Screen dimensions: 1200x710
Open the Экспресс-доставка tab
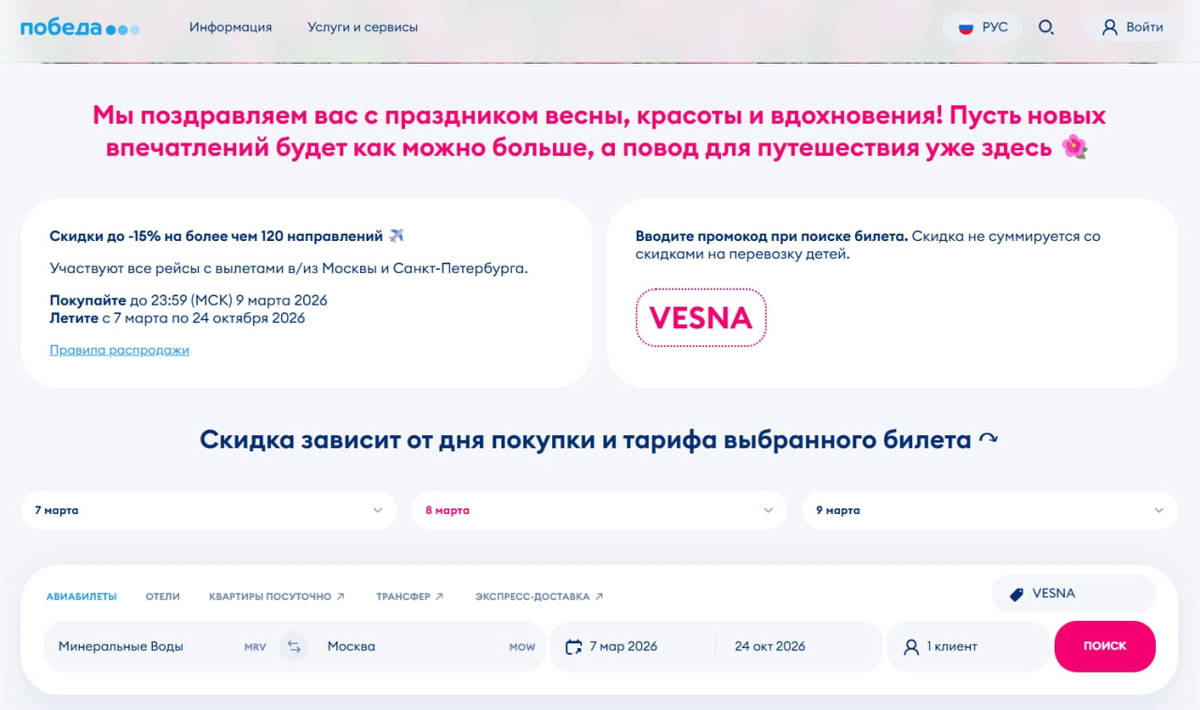click(x=539, y=597)
